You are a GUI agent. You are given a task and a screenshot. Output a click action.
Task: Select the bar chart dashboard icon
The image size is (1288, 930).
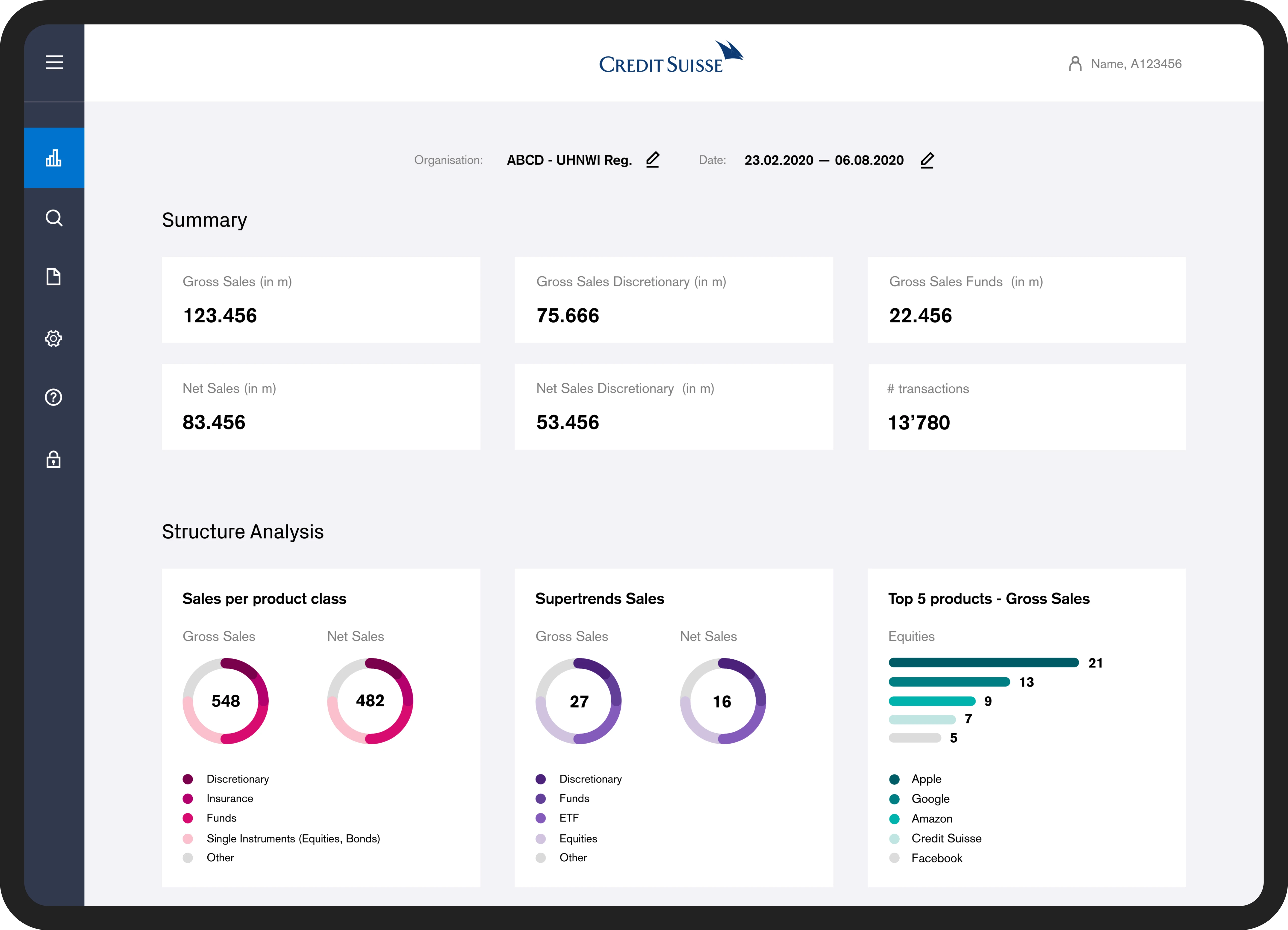[x=54, y=158]
